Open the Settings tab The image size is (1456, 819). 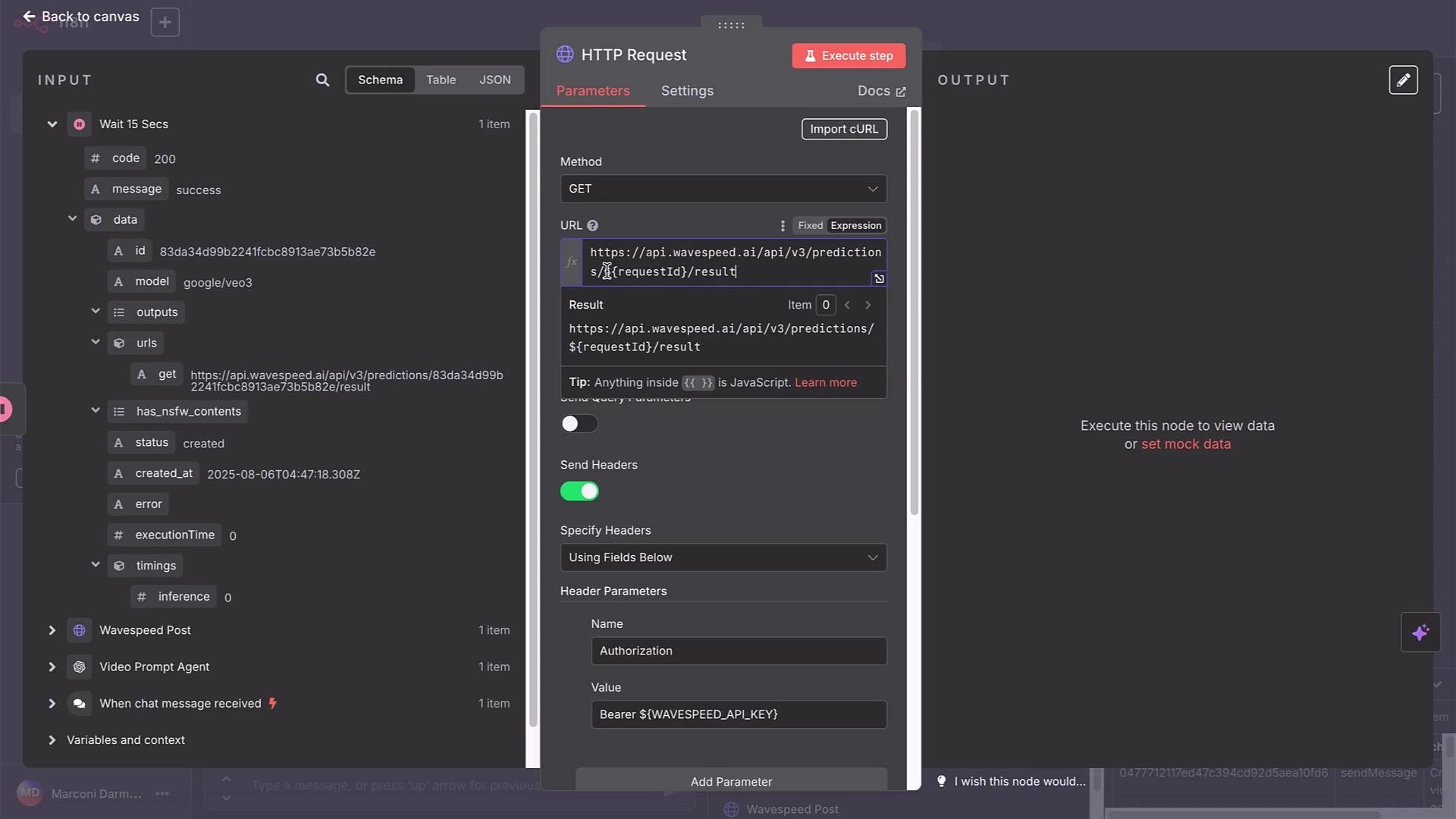687,91
